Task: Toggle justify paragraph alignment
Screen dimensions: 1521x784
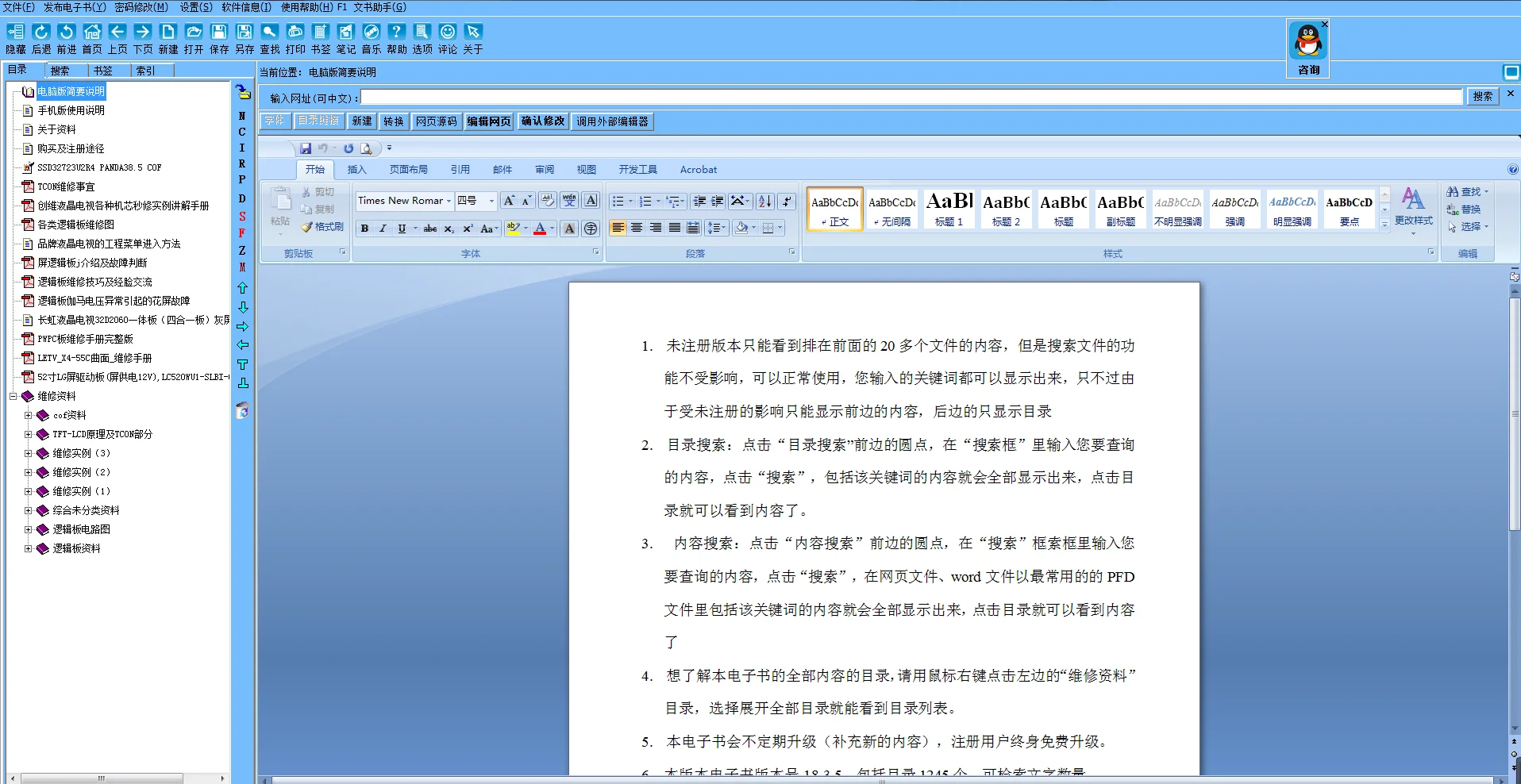Action: [675, 228]
